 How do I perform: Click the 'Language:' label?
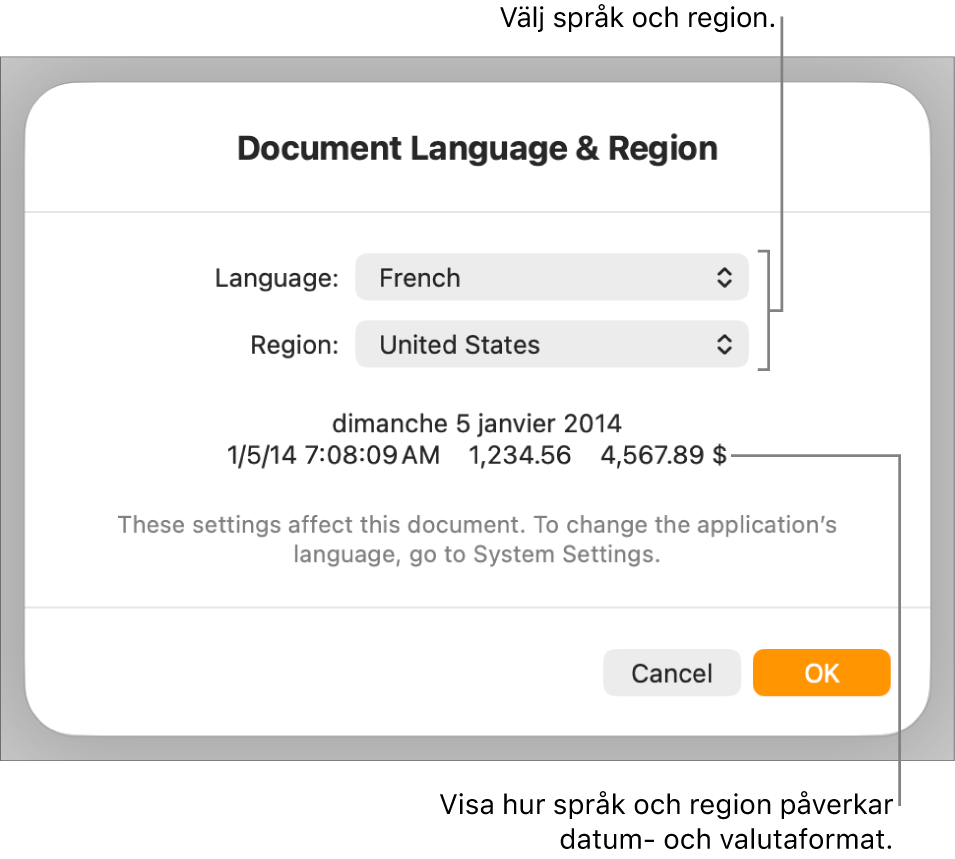[277, 278]
